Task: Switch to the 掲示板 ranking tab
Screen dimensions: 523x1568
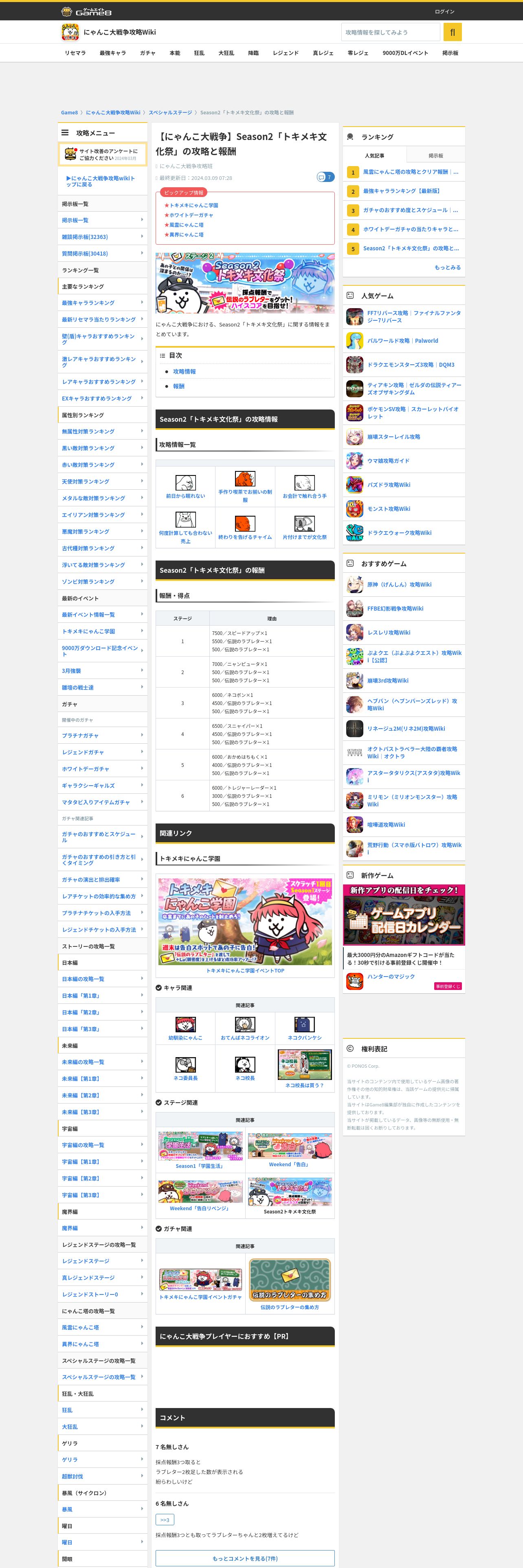Action: coord(435,156)
